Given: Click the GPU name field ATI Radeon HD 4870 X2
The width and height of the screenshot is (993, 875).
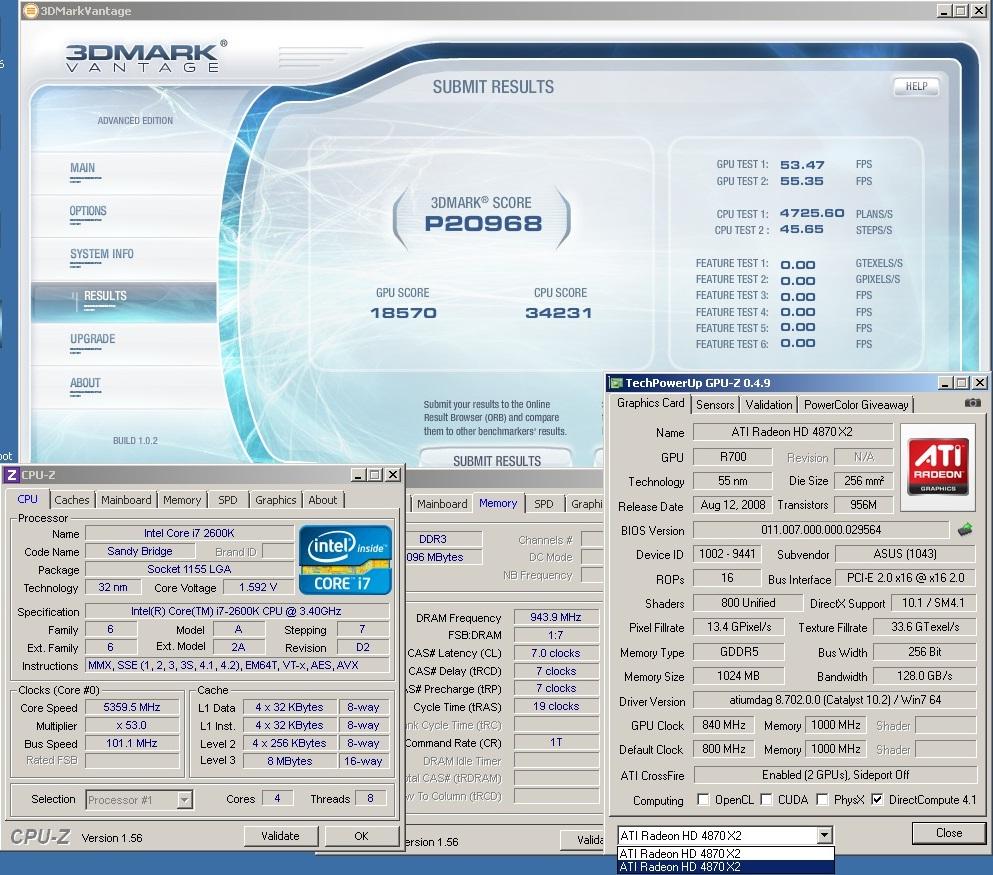Looking at the screenshot, I should click(x=792, y=432).
